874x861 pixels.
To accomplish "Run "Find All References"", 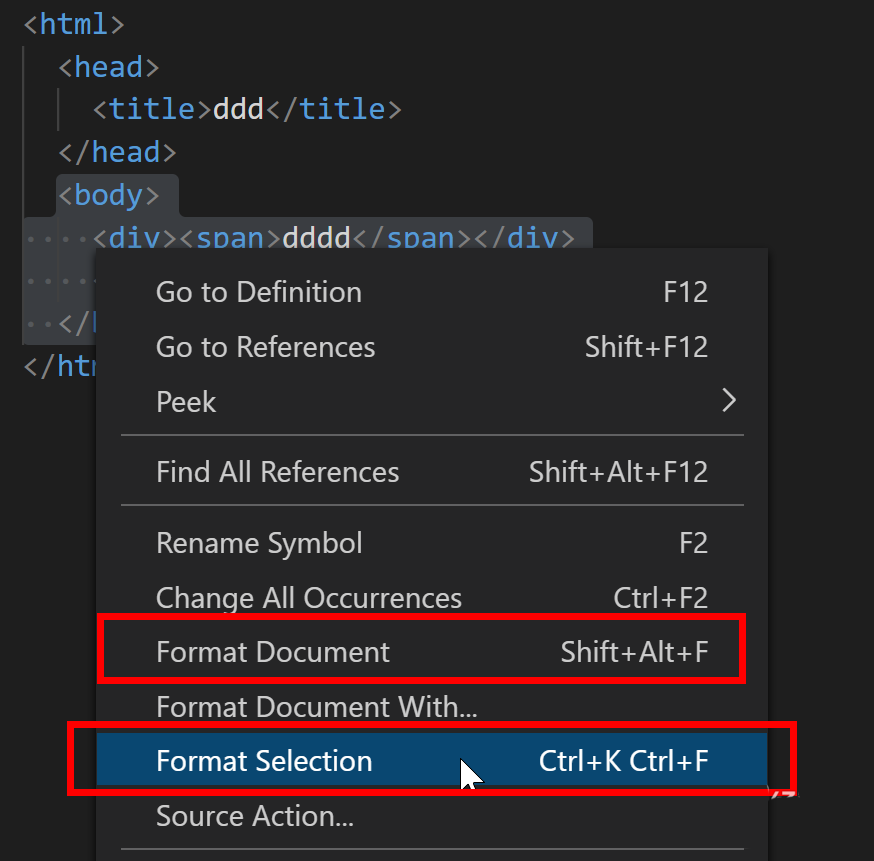I will (x=276, y=471).
